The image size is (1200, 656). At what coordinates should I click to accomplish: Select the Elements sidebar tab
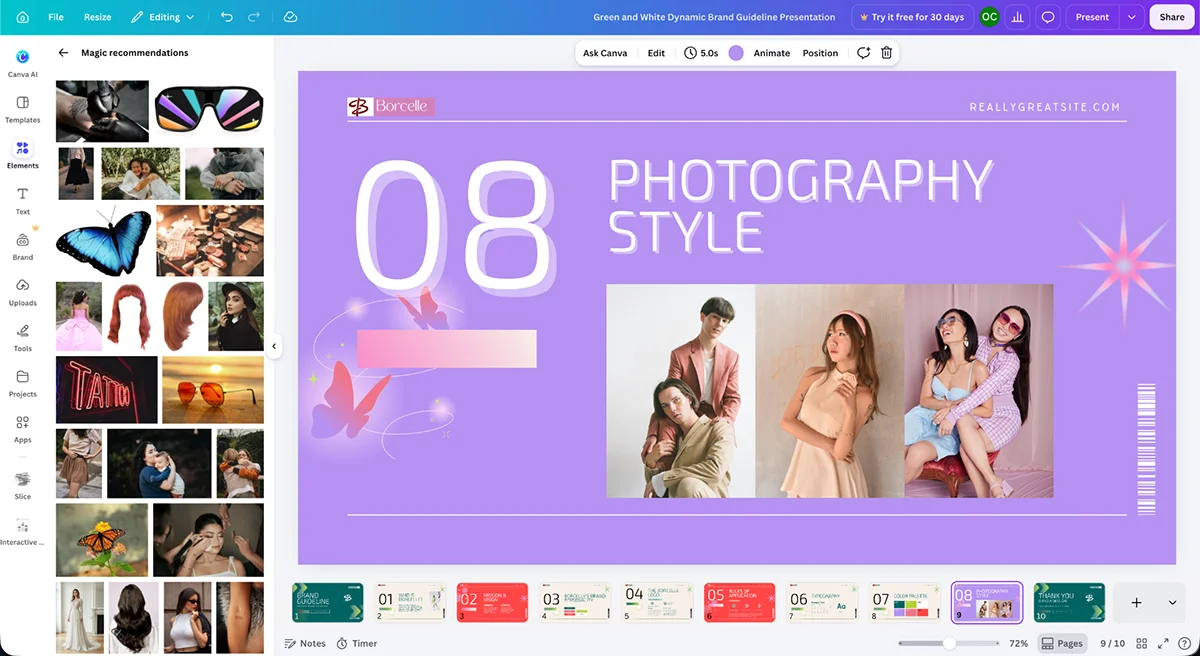22,155
